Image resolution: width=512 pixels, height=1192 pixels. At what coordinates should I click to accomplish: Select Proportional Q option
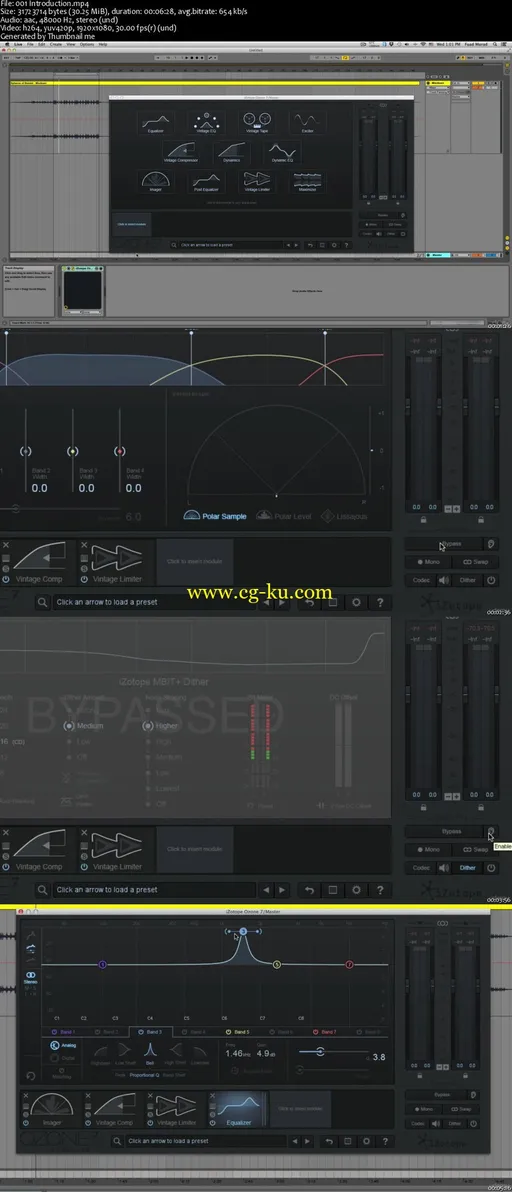144,1075
